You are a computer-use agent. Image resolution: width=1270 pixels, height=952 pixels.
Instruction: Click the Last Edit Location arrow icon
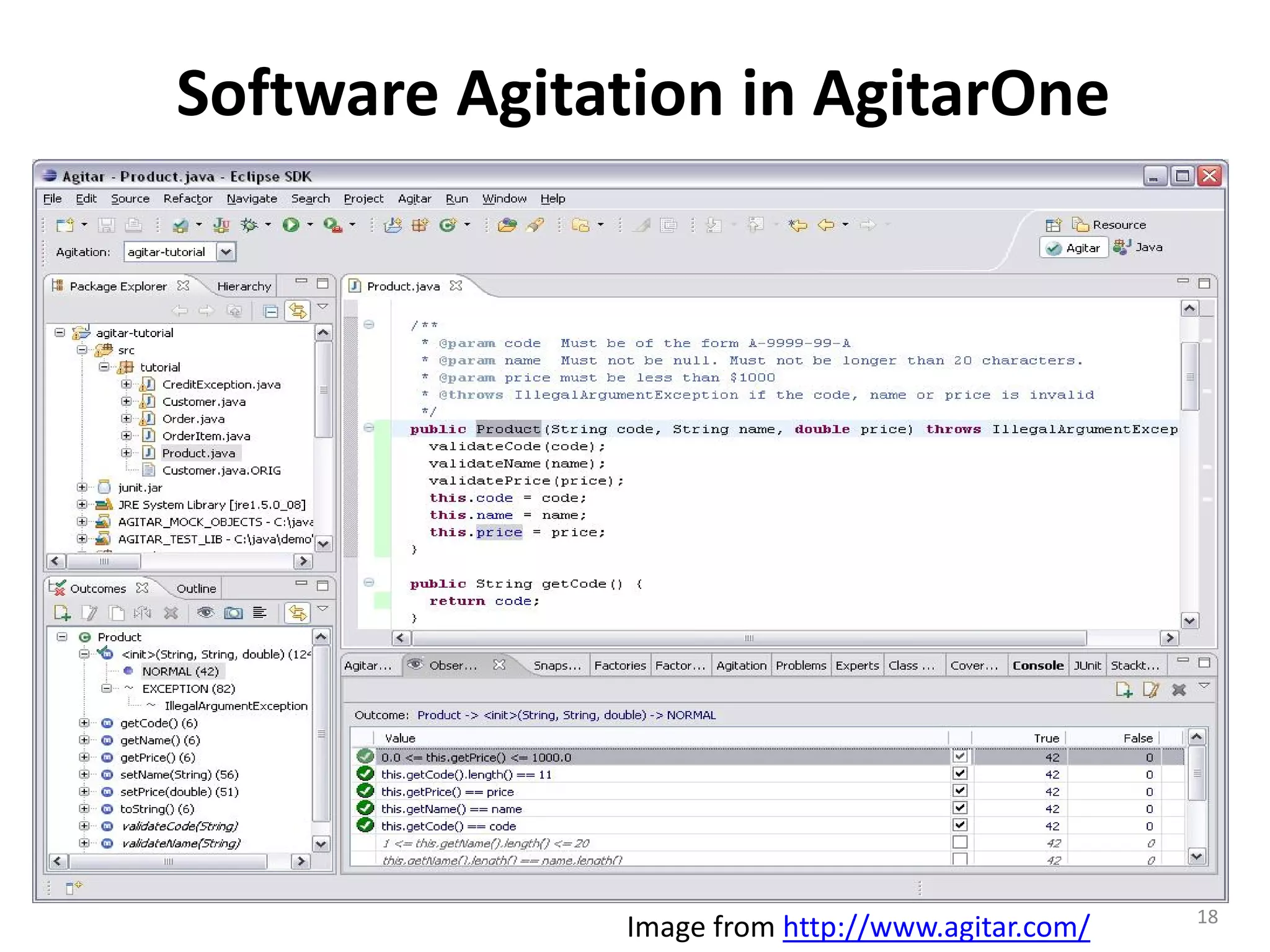(798, 225)
